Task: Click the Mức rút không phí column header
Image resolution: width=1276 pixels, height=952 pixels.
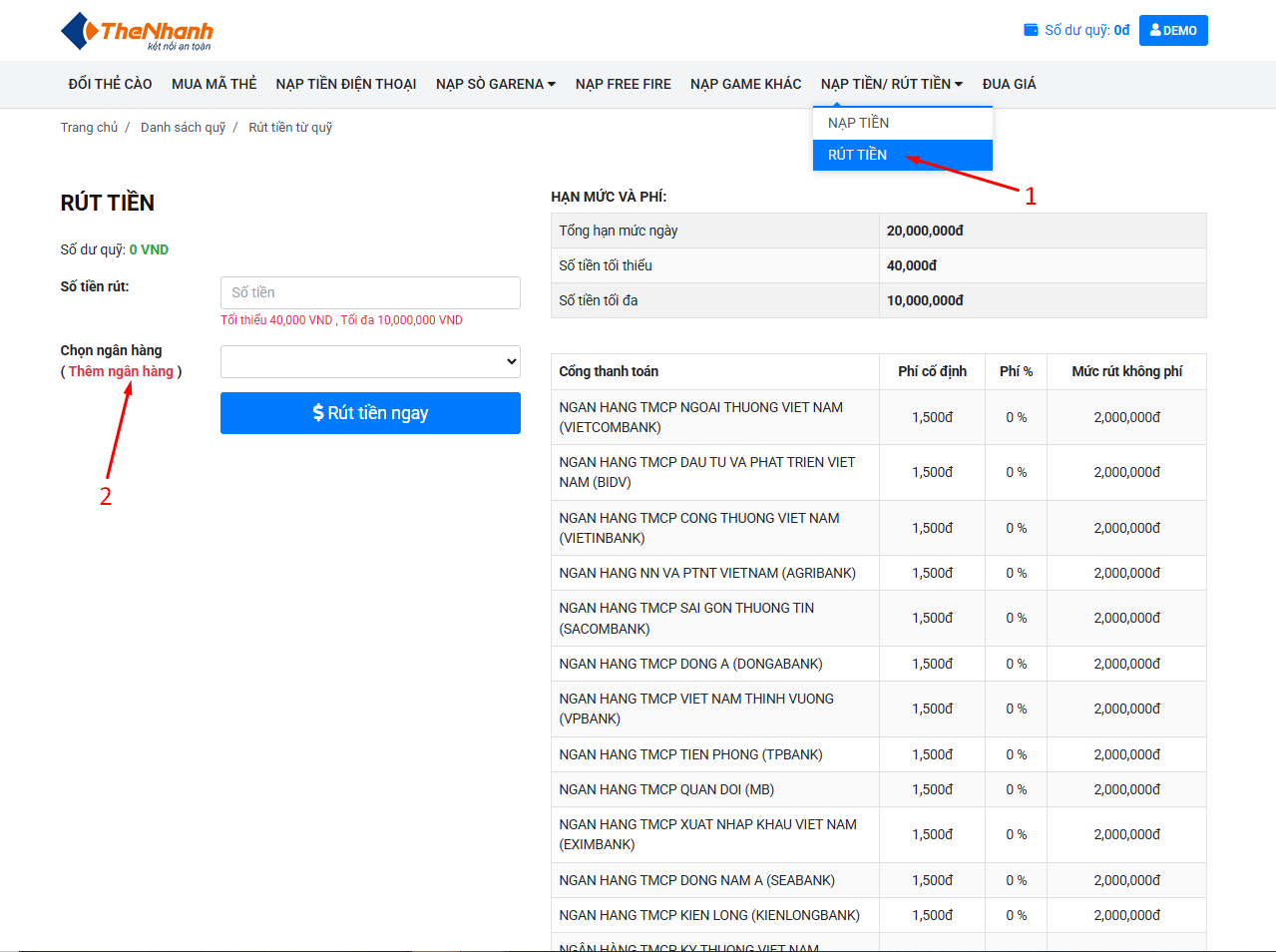Action: (1126, 371)
